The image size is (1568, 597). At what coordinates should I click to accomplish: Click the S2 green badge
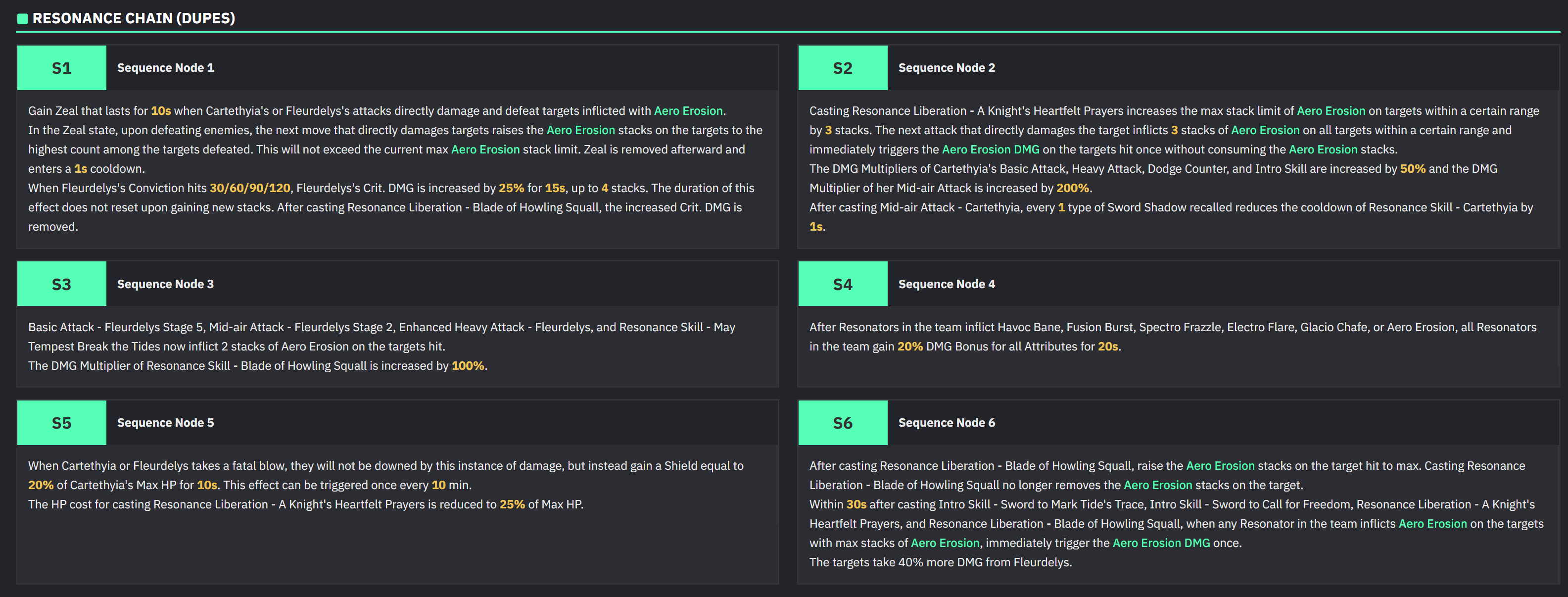click(x=843, y=68)
